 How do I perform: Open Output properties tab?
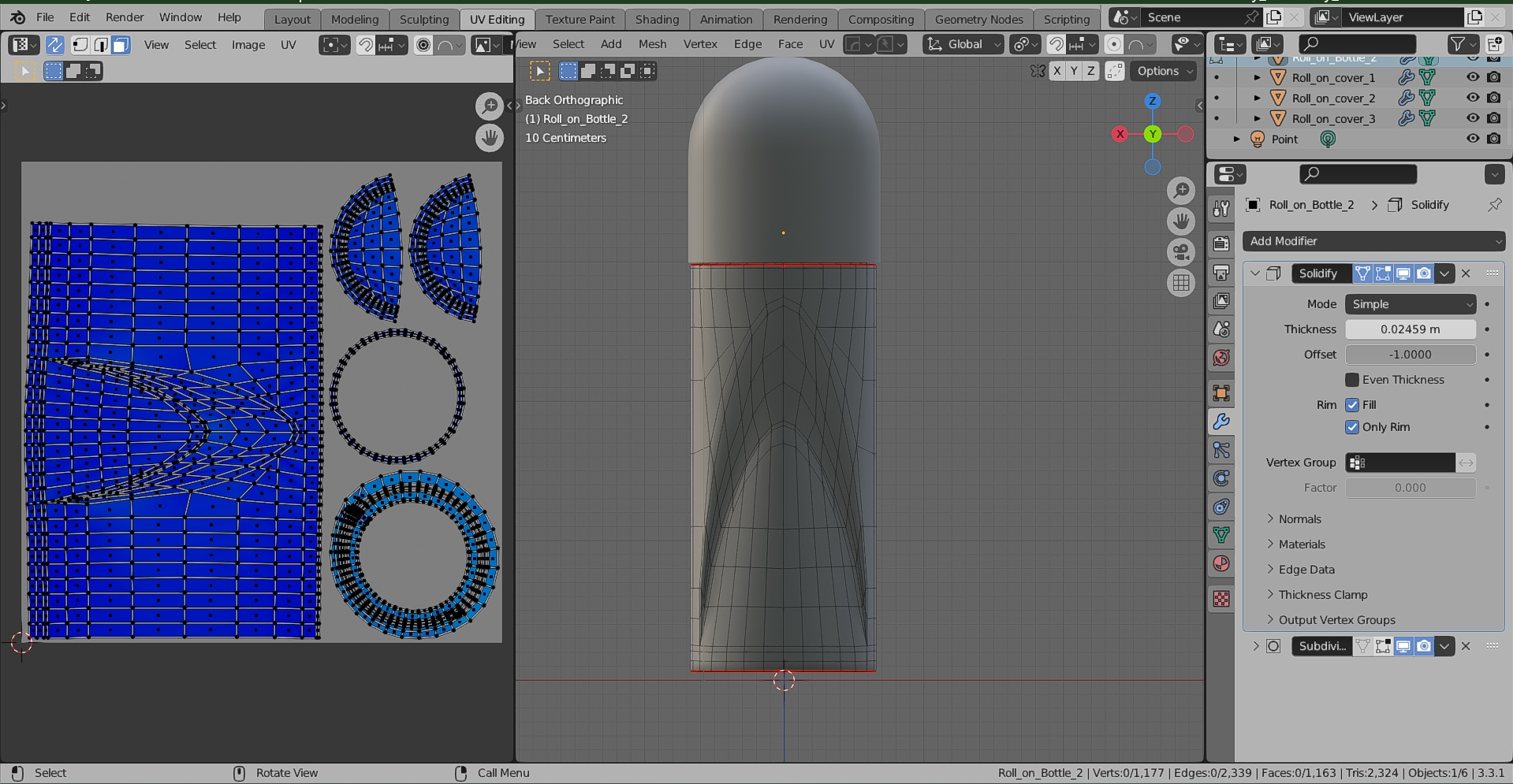pos(1221,273)
